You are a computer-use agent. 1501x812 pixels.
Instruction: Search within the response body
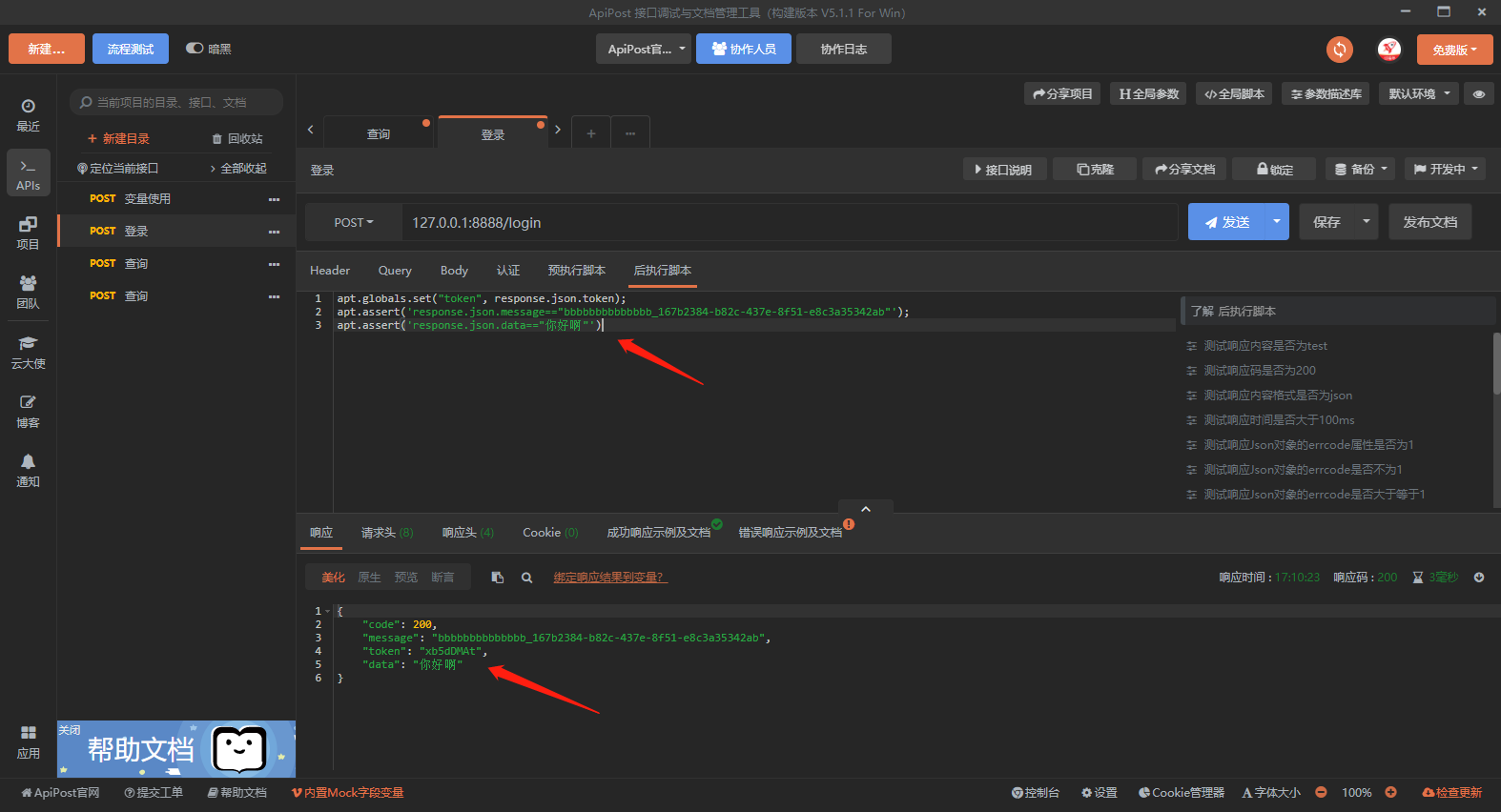point(526,578)
